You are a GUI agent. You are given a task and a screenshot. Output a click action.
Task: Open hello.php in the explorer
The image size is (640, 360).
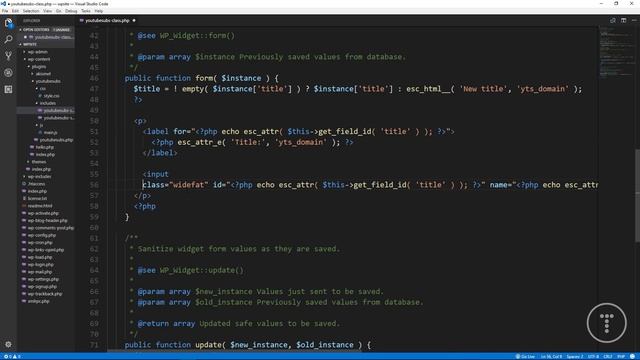[44, 147]
